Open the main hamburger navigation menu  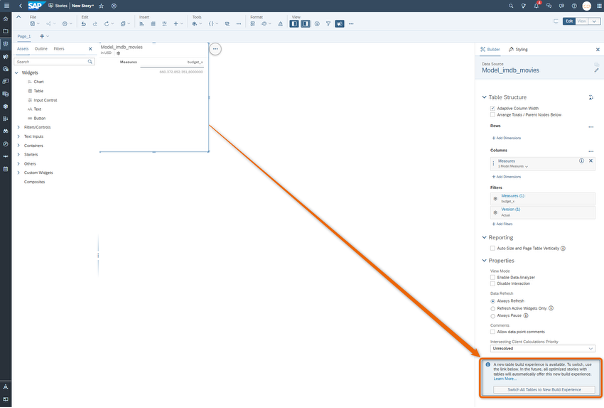[x=6, y=6]
